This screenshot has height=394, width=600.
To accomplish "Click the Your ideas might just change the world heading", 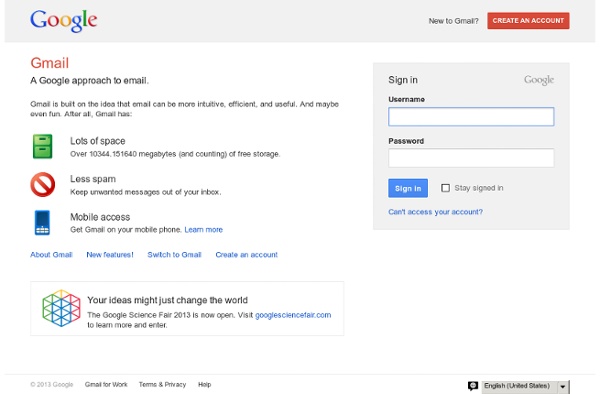I will [168, 300].
